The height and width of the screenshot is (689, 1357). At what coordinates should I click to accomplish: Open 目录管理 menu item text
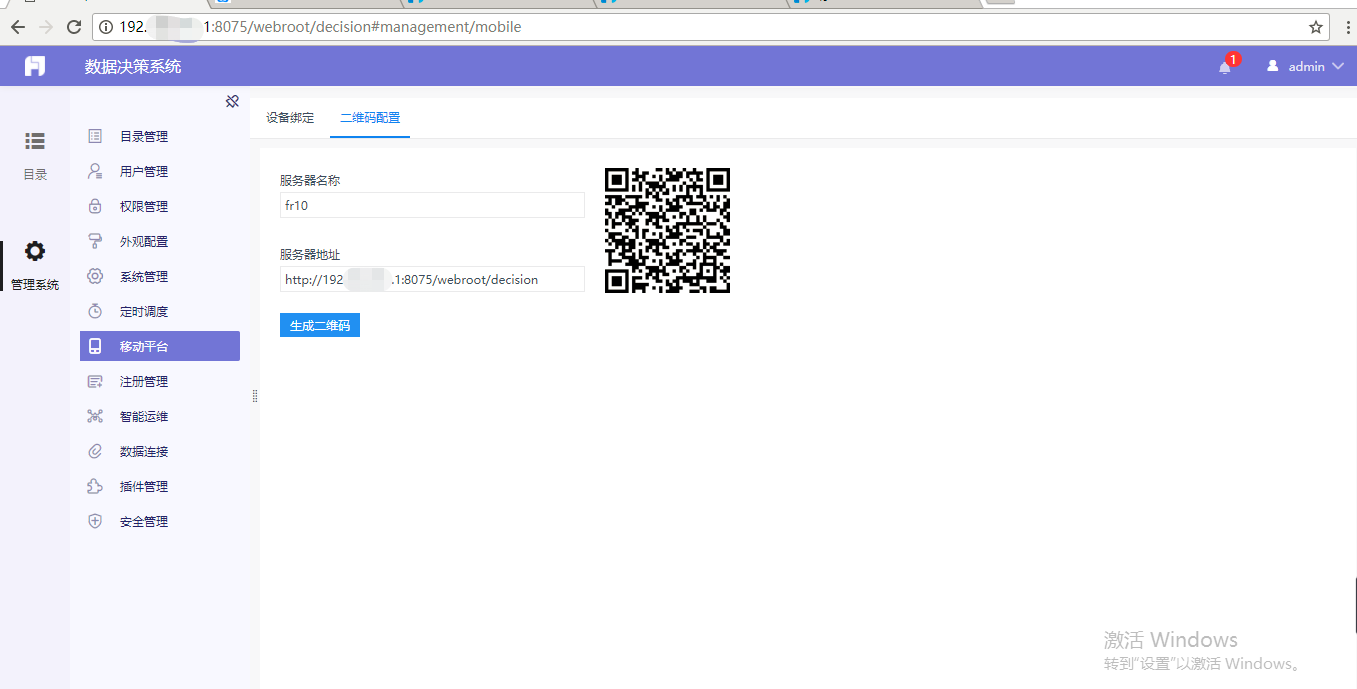click(144, 137)
